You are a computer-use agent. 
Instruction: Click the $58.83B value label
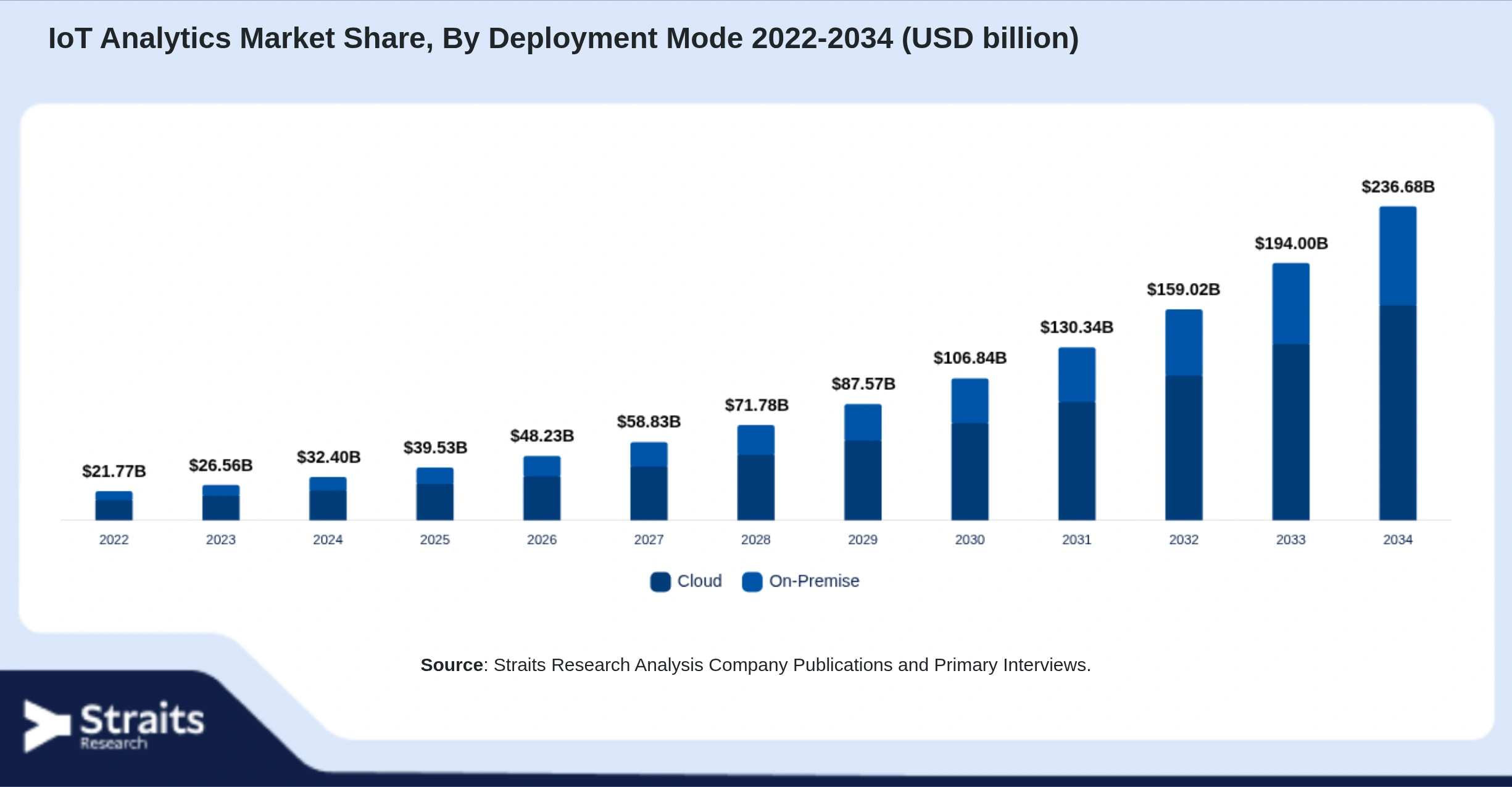coord(649,422)
